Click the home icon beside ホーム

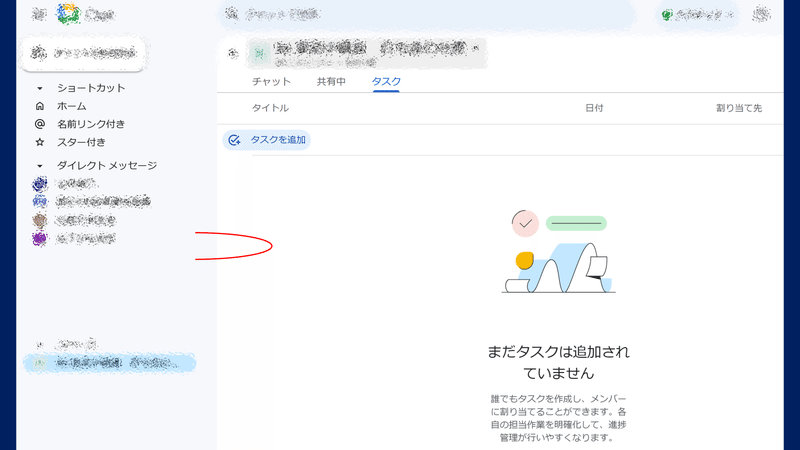click(40, 106)
